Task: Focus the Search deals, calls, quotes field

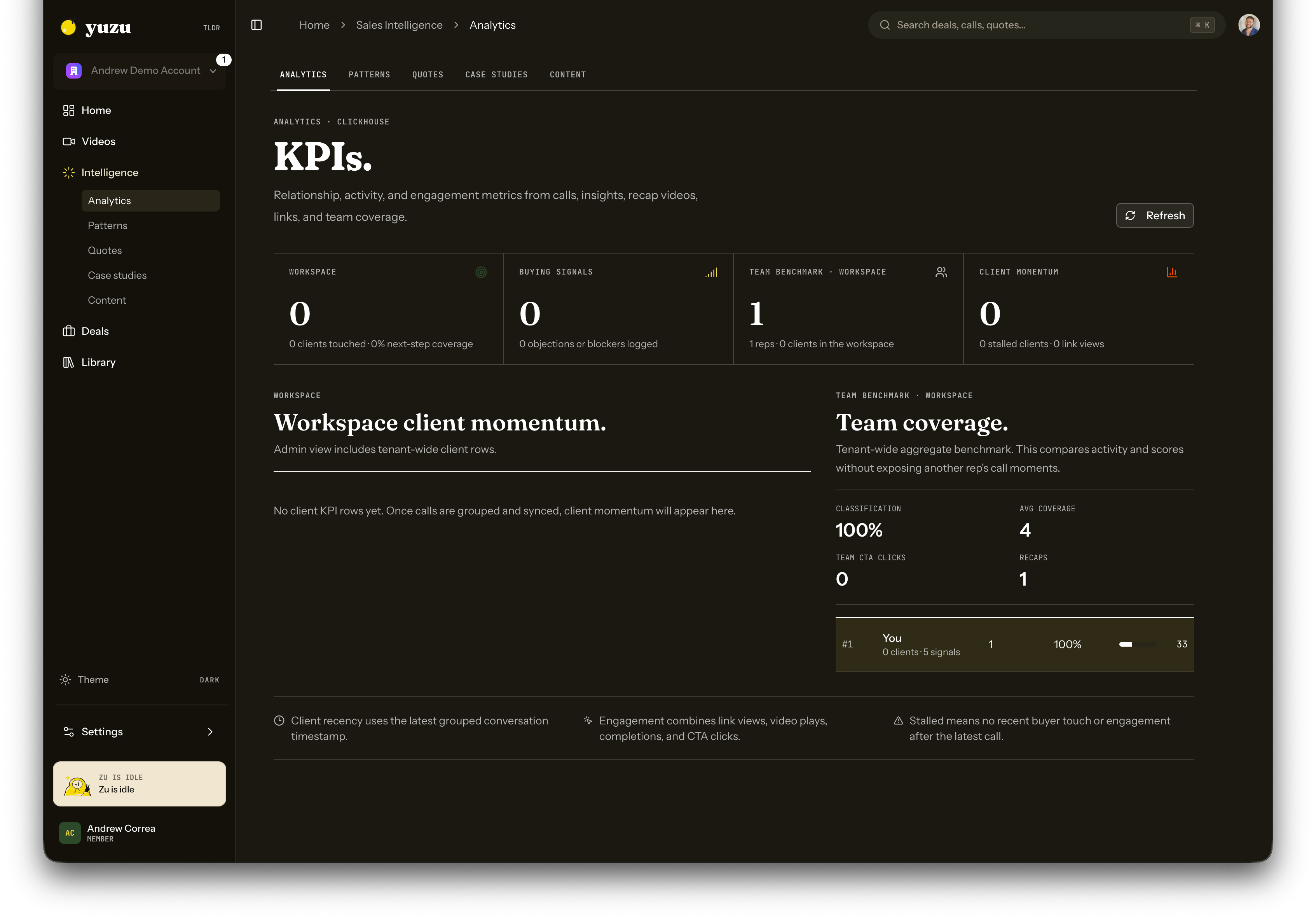Action: [1047, 24]
